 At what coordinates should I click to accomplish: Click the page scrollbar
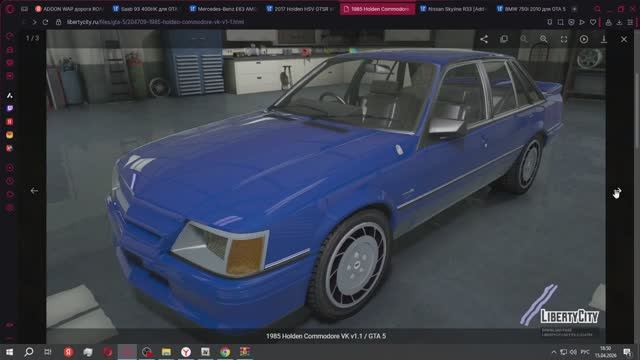(637, 110)
